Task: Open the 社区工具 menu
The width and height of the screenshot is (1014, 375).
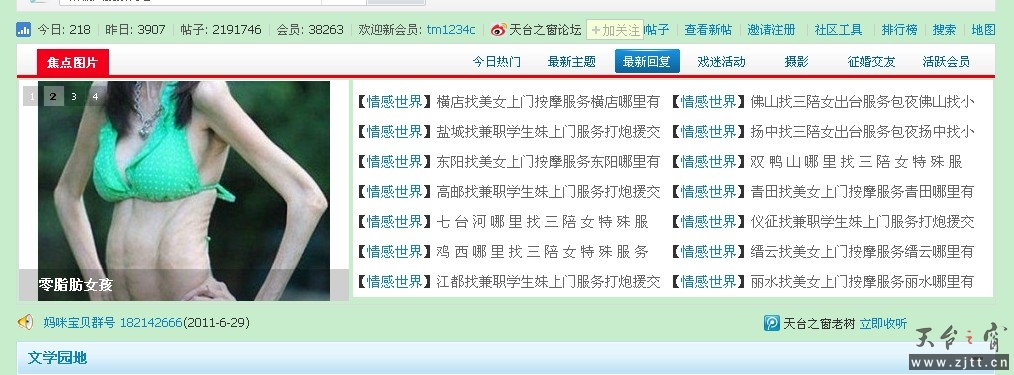Action: click(838, 30)
